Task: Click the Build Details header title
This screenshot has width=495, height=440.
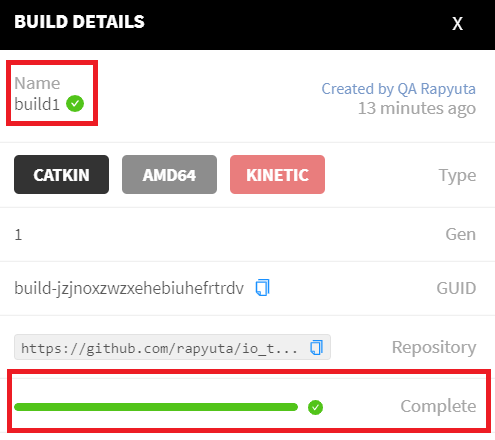Action: tap(79, 22)
